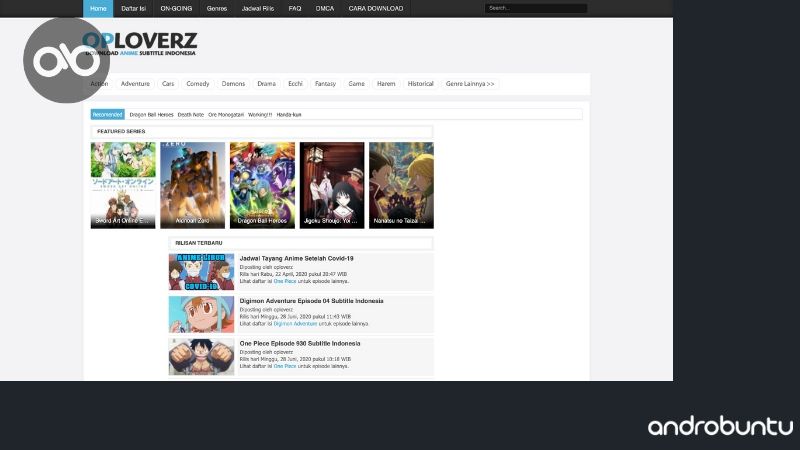Select the Adventure genre button

pos(135,84)
